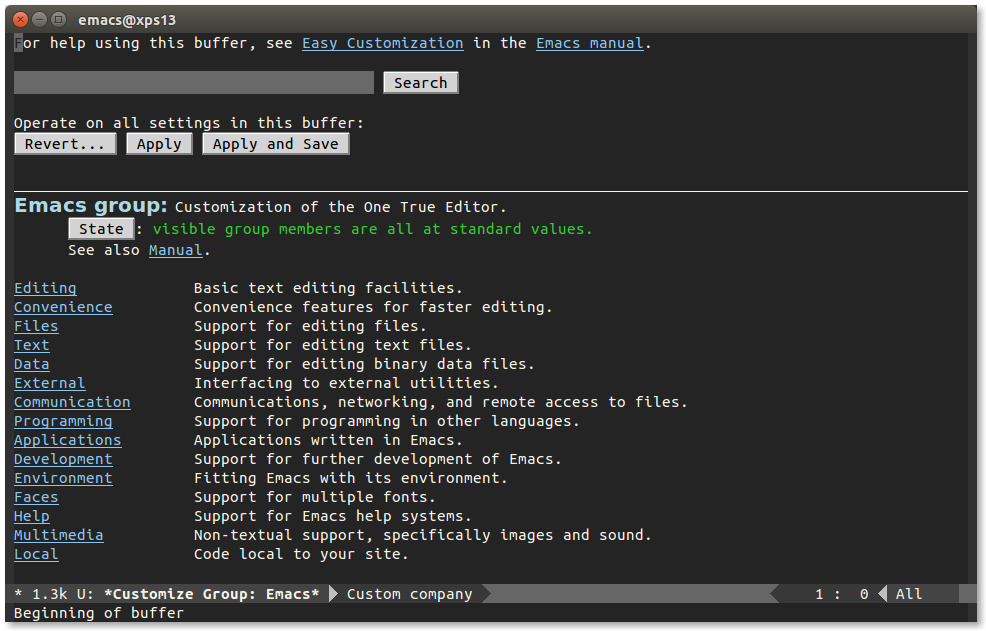Click 'Beginning of buffer' echo area message

pyautogui.click(x=99, y=613)
